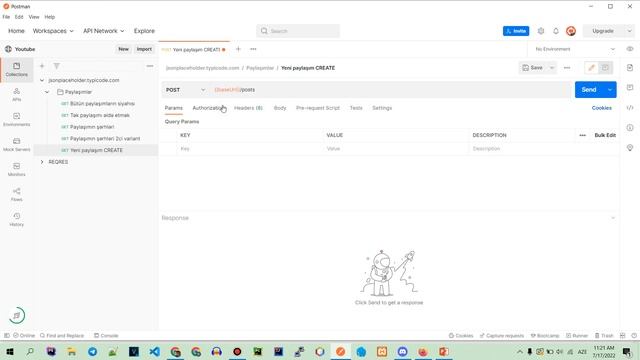This screenshot has width=640, height=360.
Task: Select request Yeni paylaşım CREATE in tree
Action: [96, 150]
